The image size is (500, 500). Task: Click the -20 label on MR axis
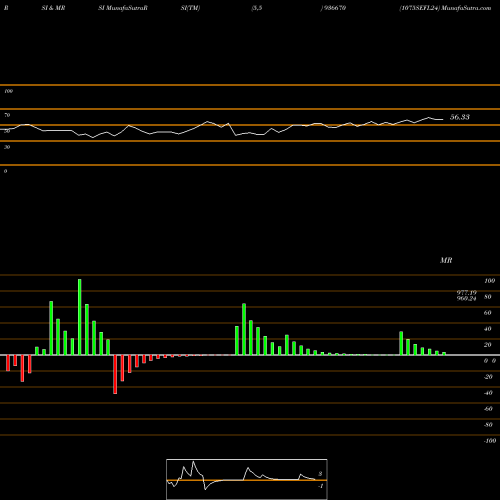click(x=488, y=377)
